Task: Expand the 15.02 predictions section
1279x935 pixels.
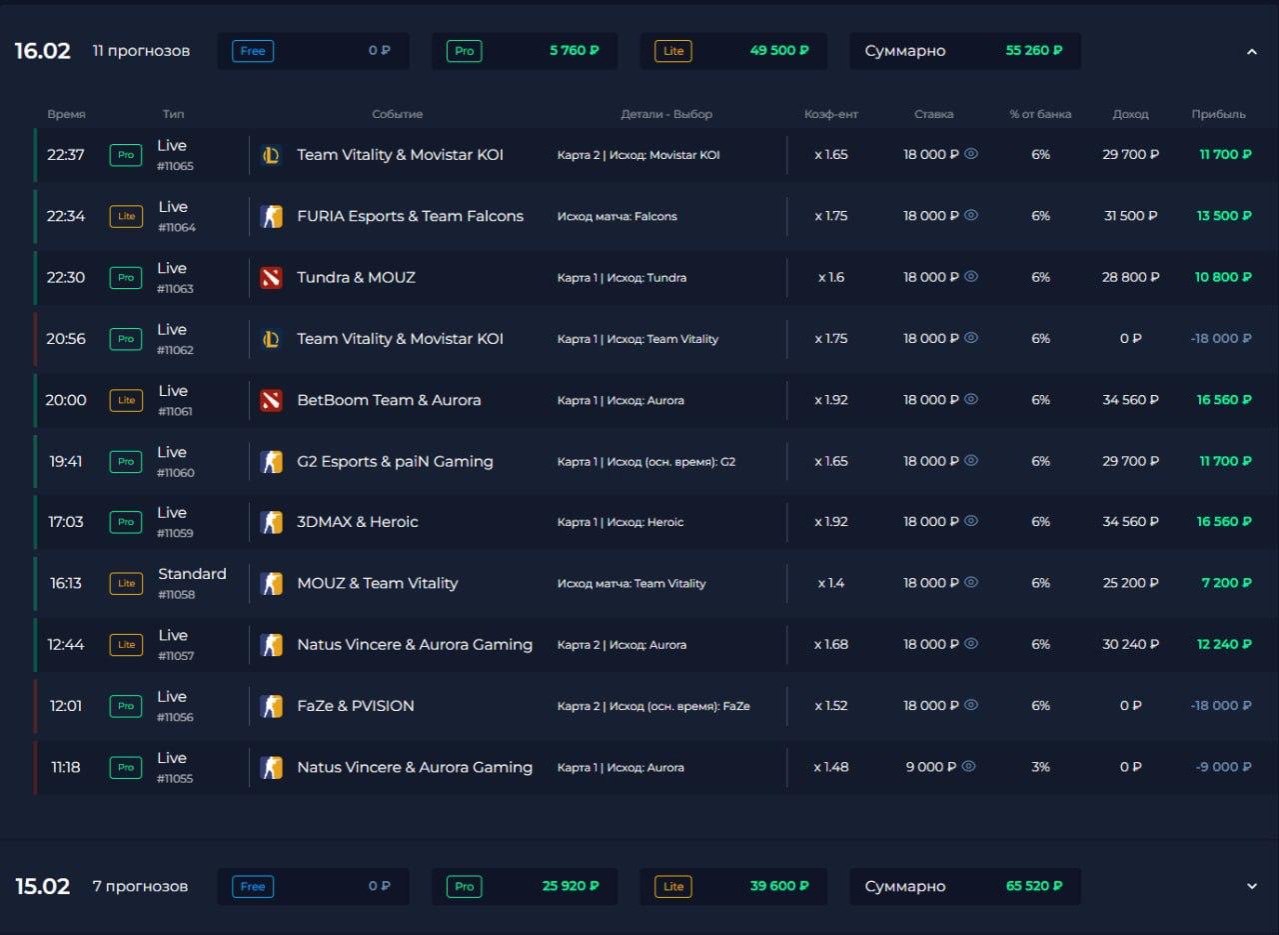Action: [1251, 886]
